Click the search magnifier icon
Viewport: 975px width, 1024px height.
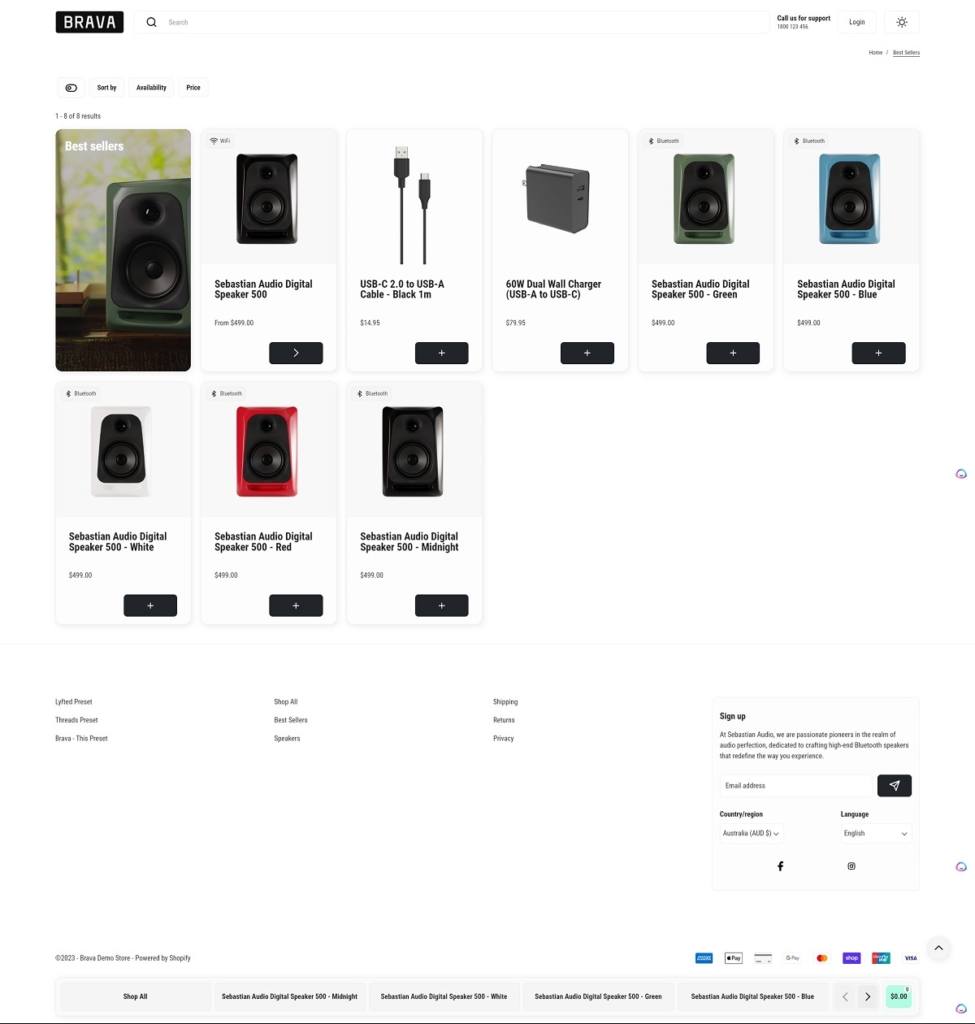click(x=152, y=22)
